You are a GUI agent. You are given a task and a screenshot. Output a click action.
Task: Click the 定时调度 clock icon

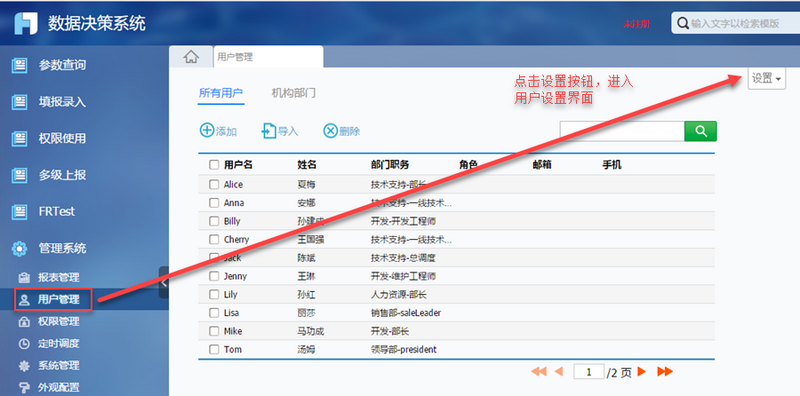point(24,344)
